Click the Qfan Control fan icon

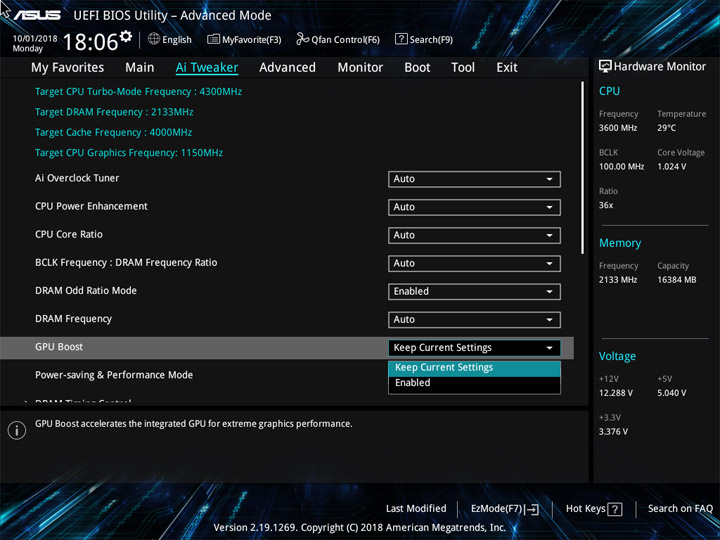pyautogui.click(x=302, y=39)
